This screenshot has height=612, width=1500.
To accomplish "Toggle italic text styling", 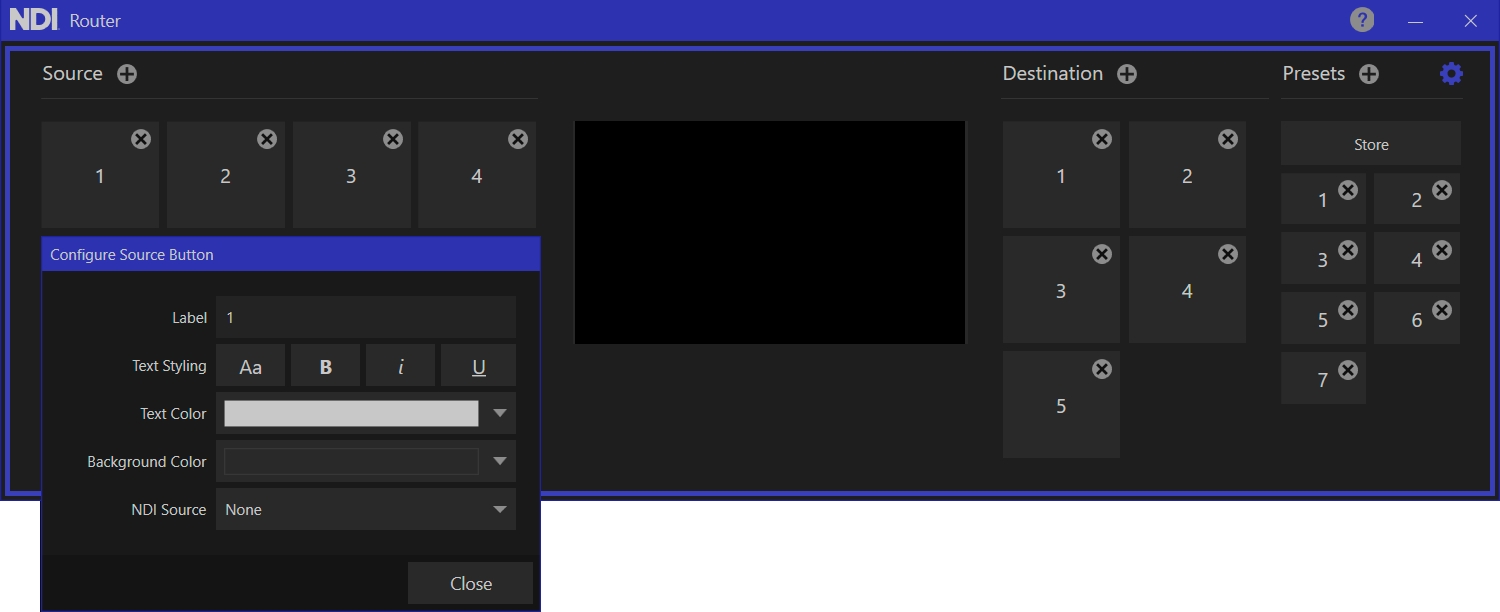I will (x=400, y=366).
